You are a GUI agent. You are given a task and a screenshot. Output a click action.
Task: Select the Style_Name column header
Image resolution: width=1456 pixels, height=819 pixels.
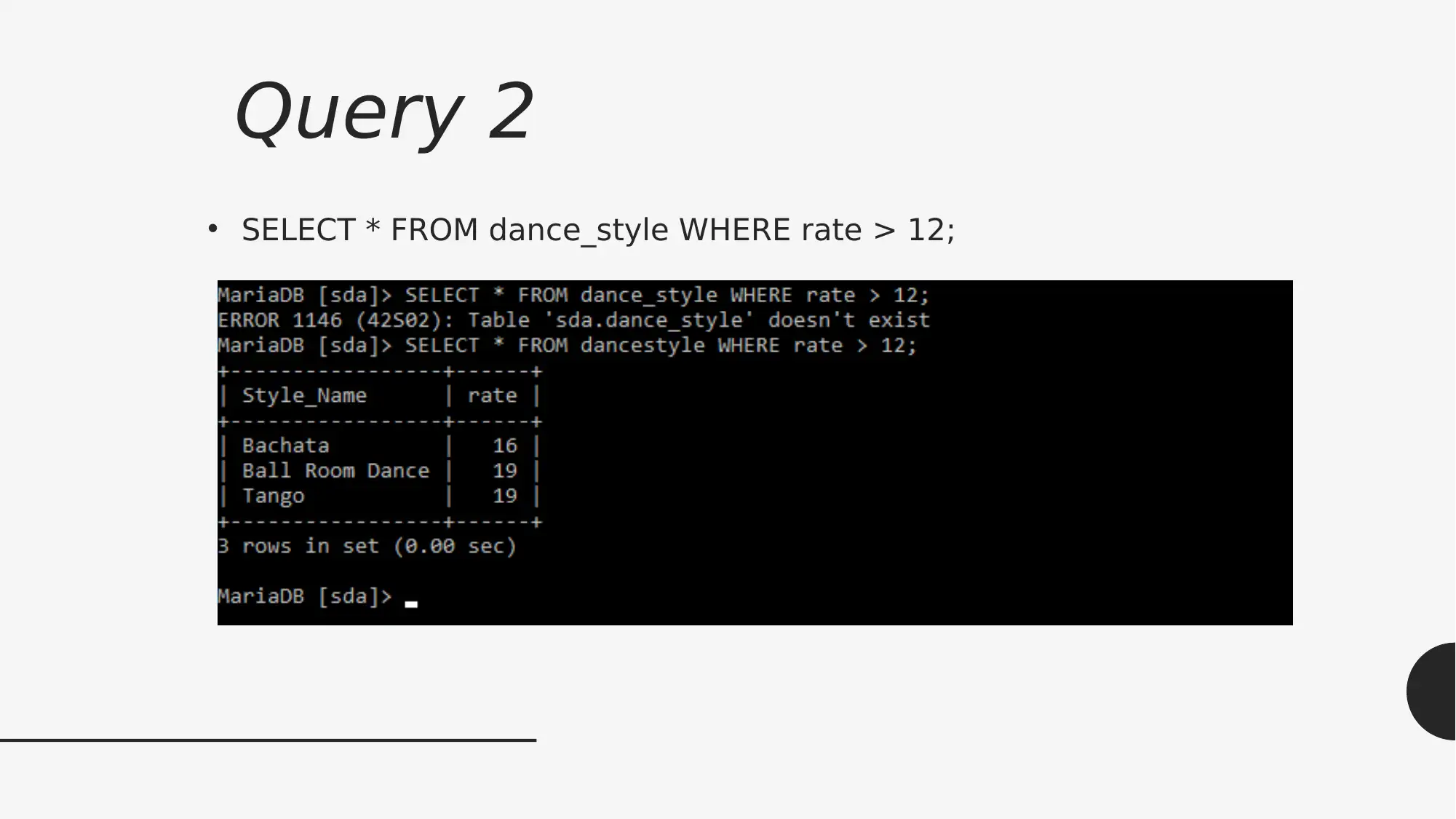point(304,396)
